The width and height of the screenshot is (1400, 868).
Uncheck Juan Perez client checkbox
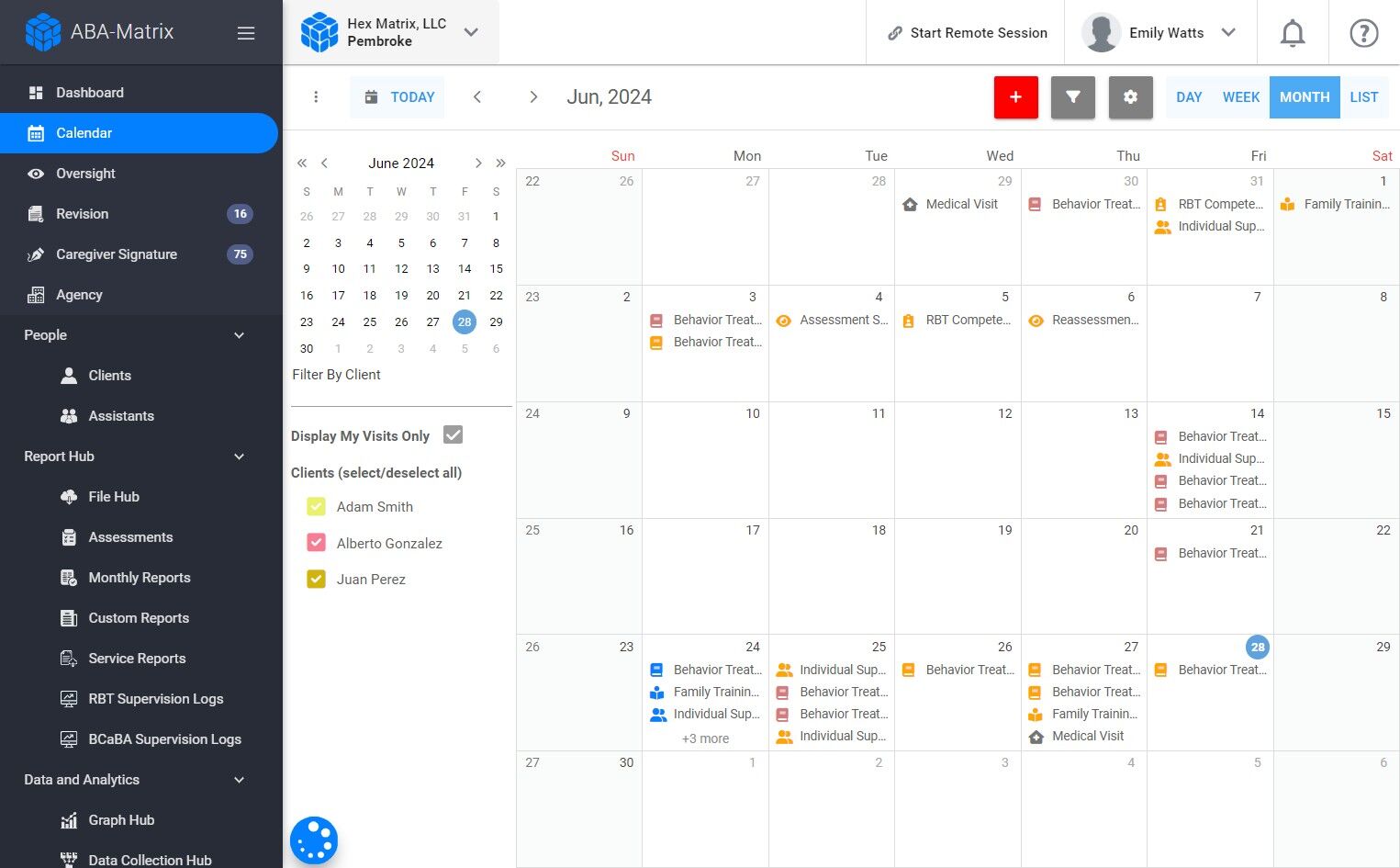click(x=316, y=580)
